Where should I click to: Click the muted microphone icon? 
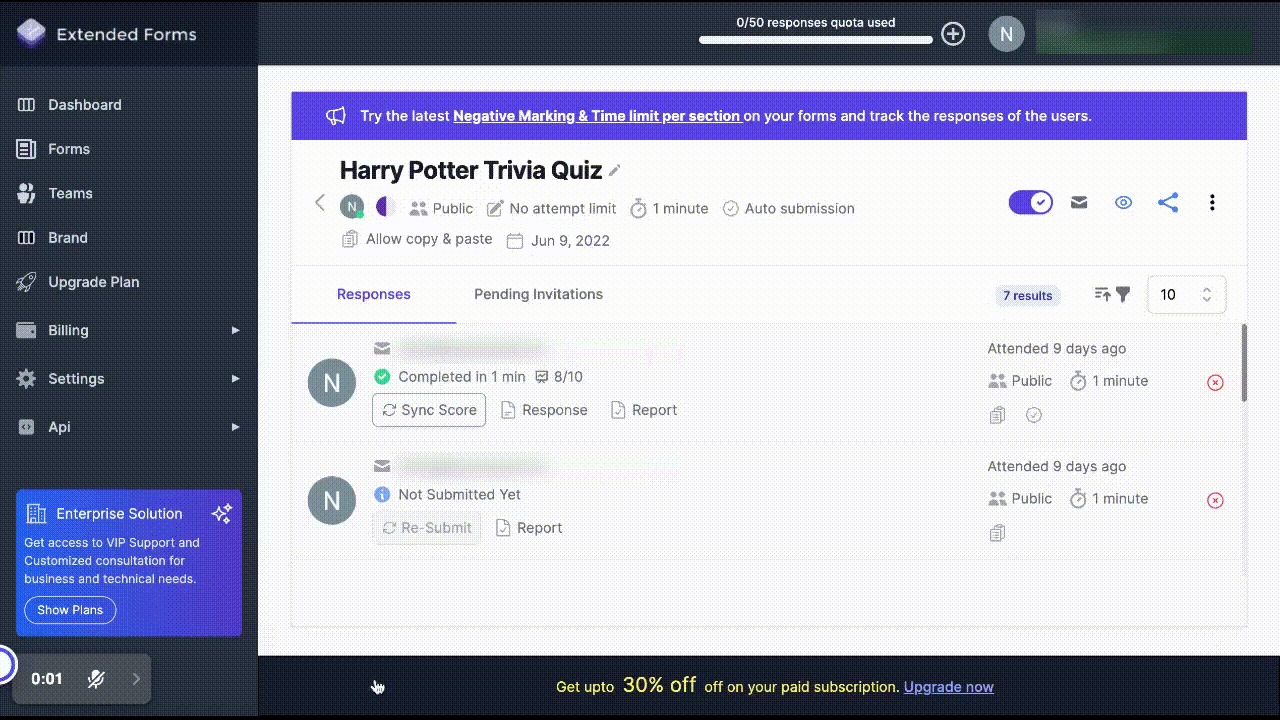(96, 679)
